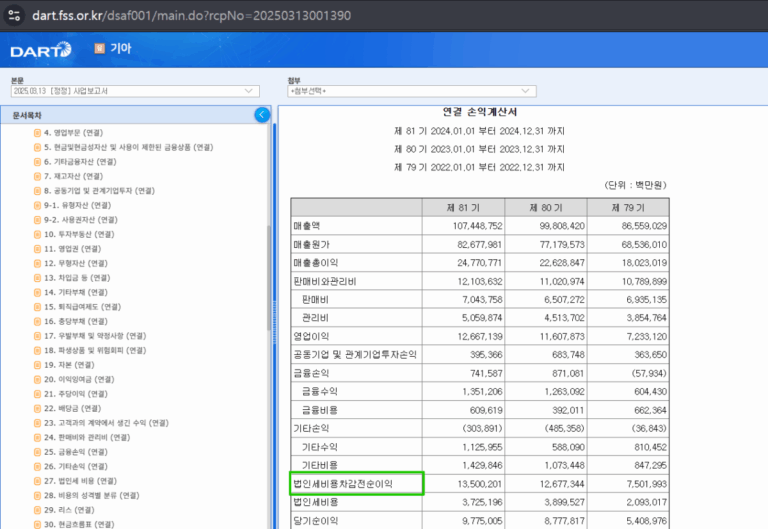
Task: Open 23. 고객과의 계약에서 생긴 수익
Action: [x=106, y=423]
